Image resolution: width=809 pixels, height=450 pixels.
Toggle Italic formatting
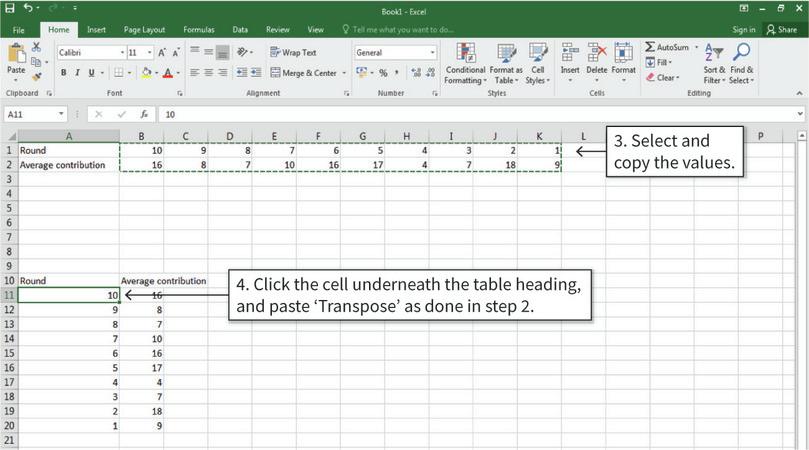pyautogui.click(x=77, y=73)
